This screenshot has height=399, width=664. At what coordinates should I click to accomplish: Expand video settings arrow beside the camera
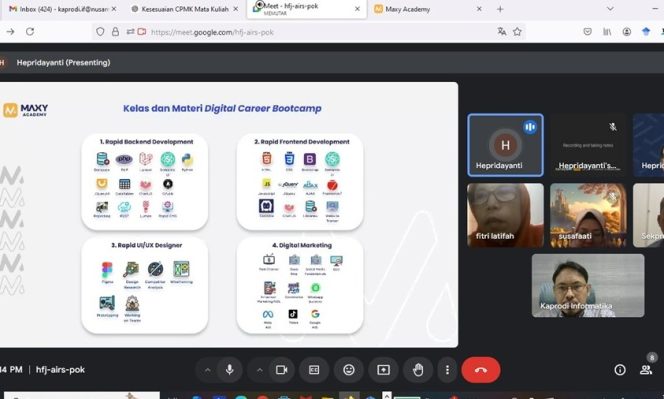260,370
